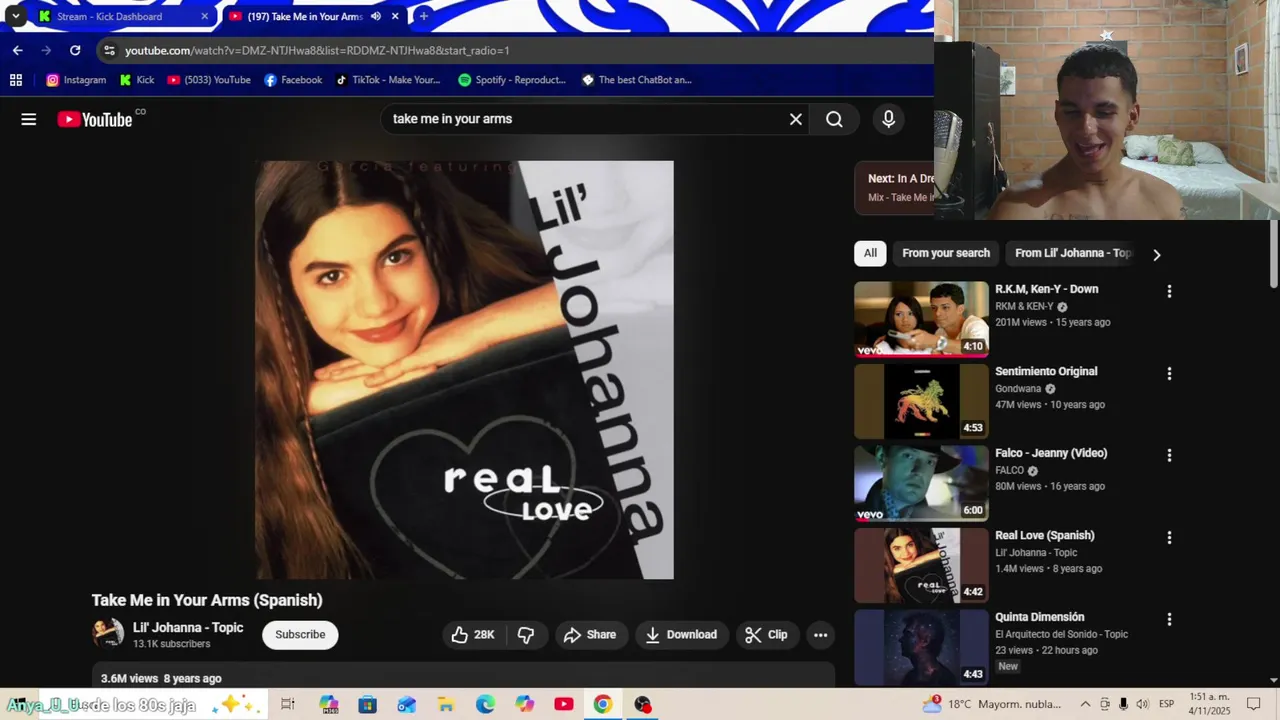Dislike the video with thumbs-down
This screenshot has height=720, width=1280.
[526, 635]
